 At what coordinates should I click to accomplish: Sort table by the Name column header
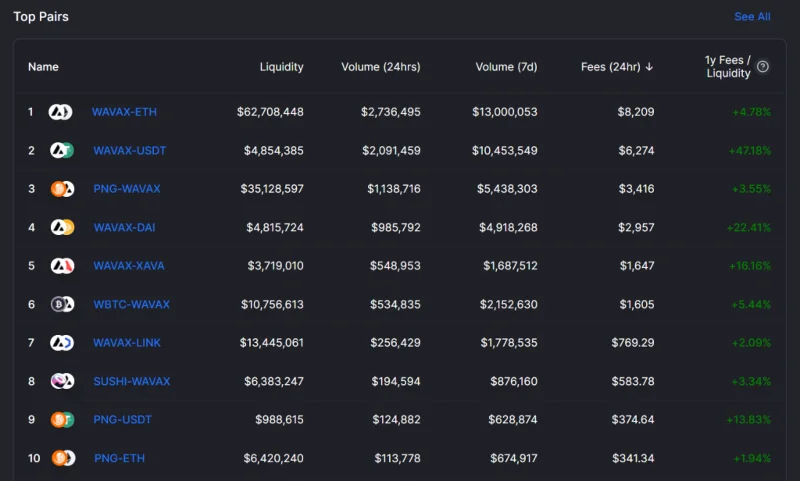(43, 67)
